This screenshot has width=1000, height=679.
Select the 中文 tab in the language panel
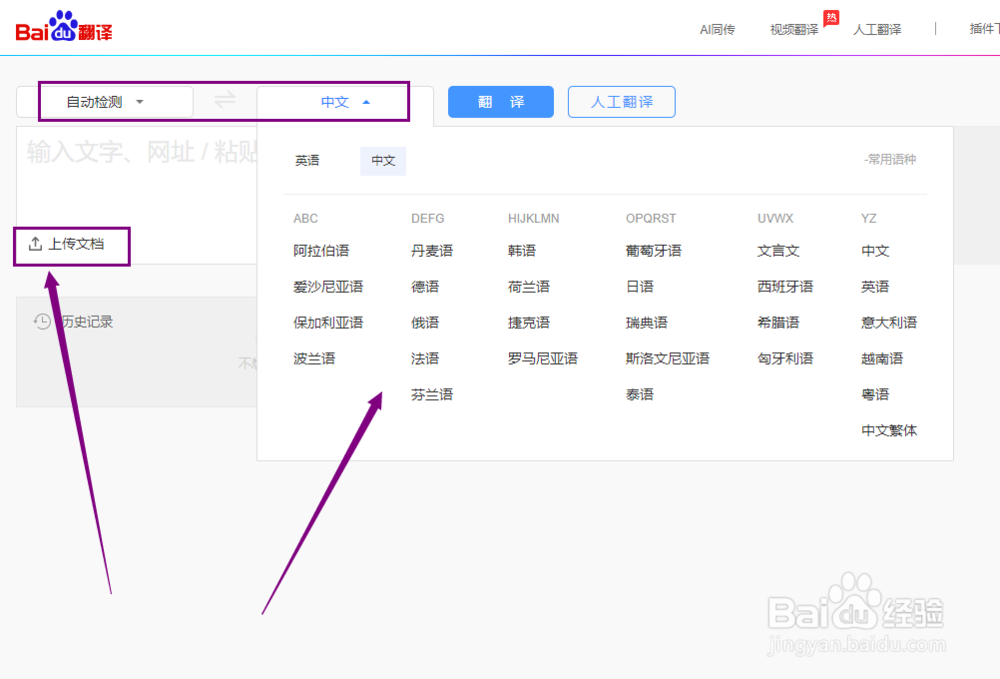click(x=383, y=161)
